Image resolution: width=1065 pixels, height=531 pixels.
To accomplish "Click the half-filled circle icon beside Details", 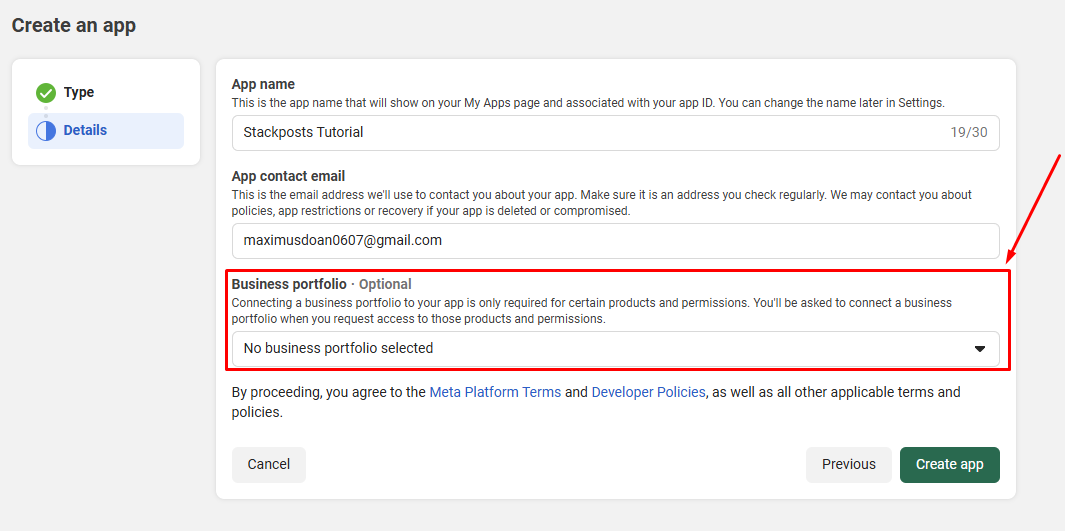I will (46, 131).
